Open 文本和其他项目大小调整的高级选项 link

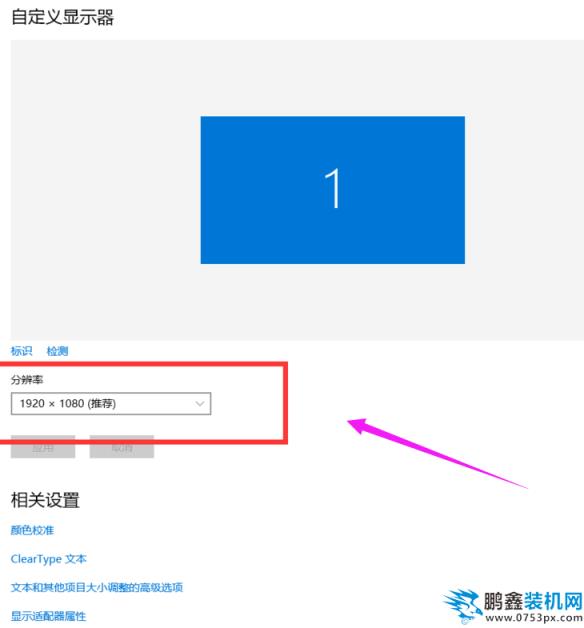point(97,588)
